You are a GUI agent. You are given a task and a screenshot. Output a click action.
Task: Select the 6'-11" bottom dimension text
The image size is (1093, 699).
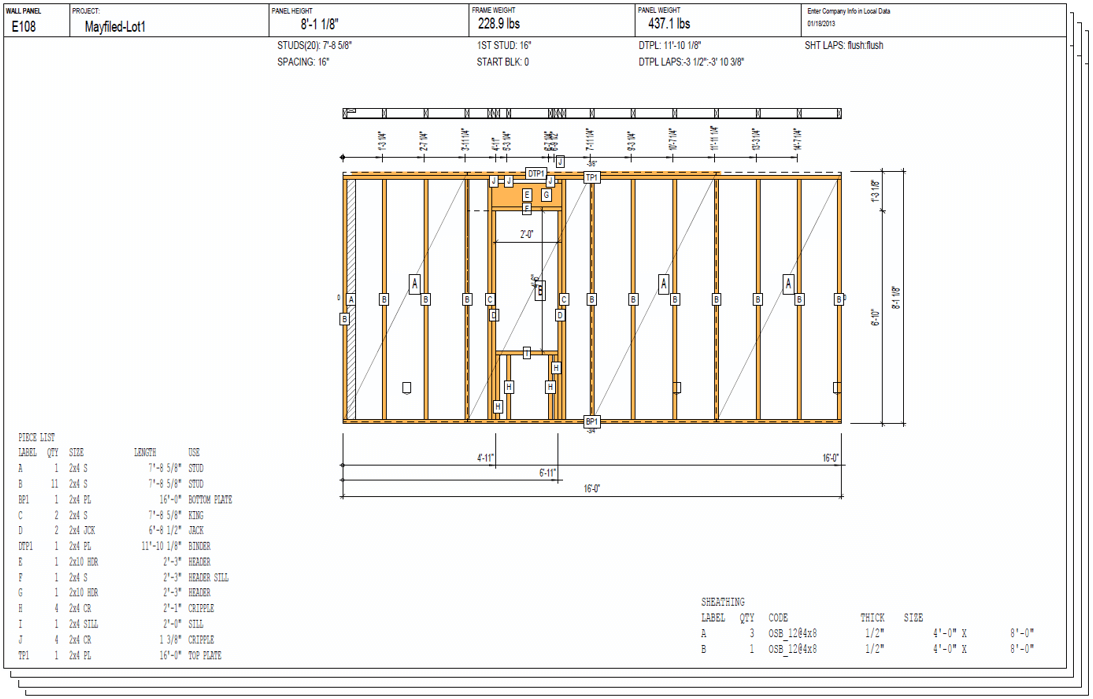[x=548, y=473]
